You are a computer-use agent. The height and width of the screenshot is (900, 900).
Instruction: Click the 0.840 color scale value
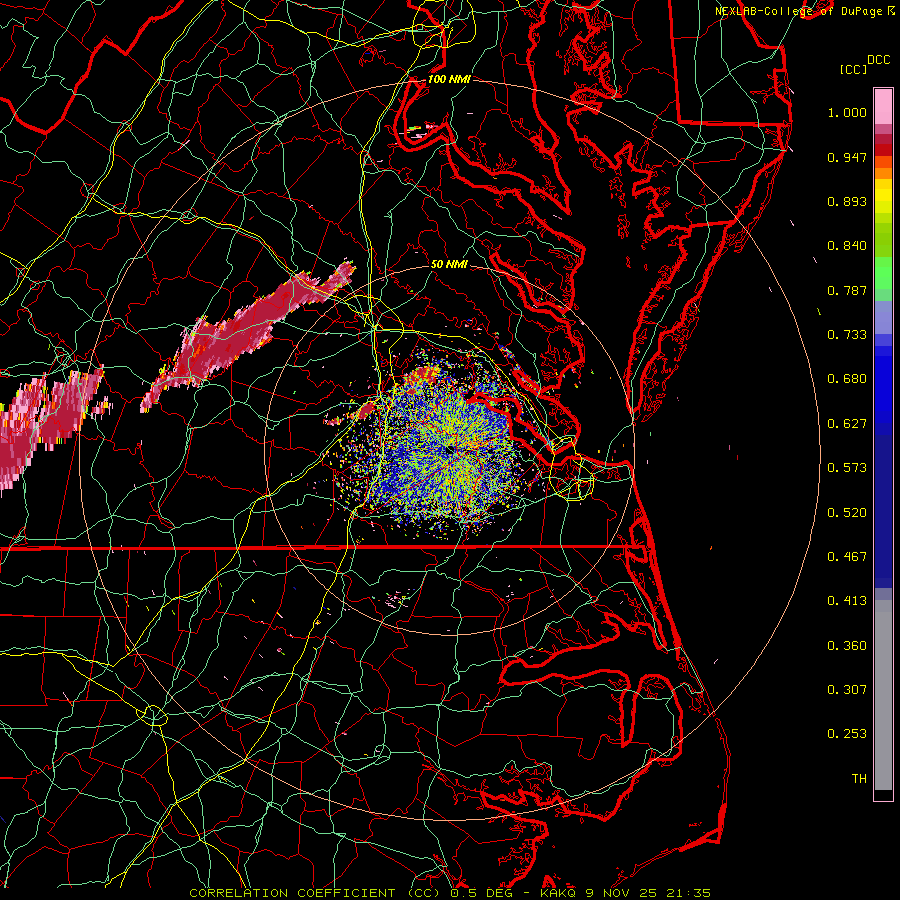847,246
